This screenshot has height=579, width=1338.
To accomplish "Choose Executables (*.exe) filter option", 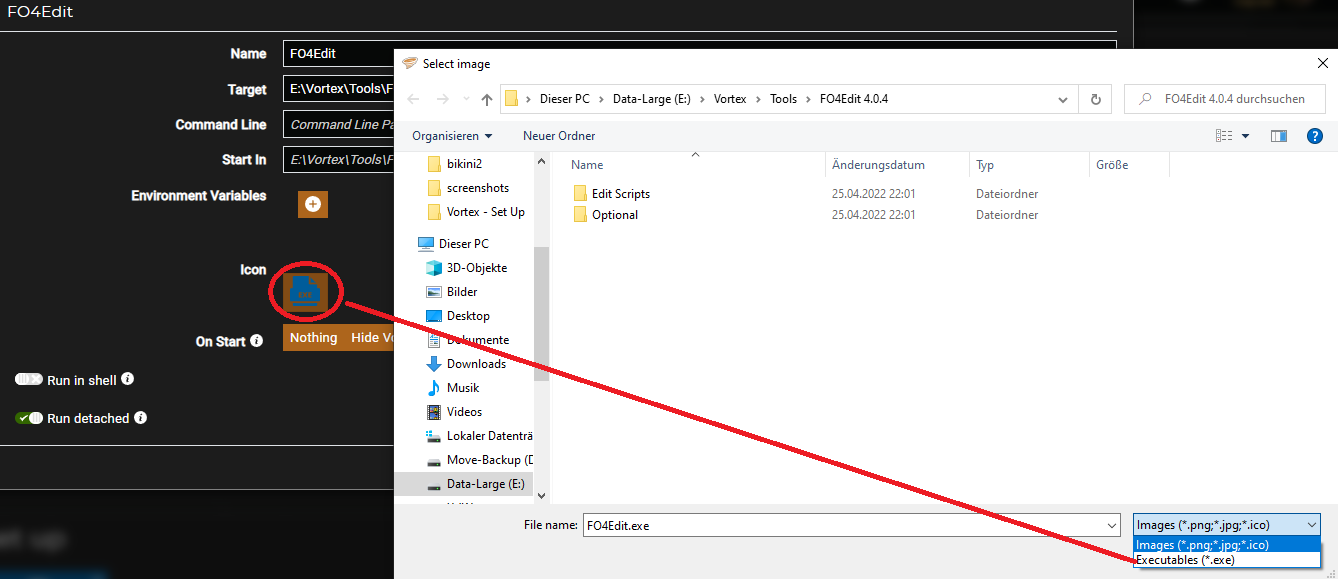I will [1227, 560].
